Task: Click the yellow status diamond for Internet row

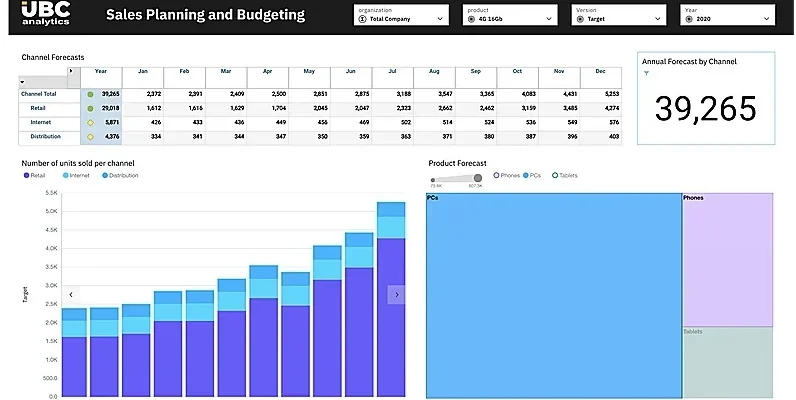Action: click(90, 122)
